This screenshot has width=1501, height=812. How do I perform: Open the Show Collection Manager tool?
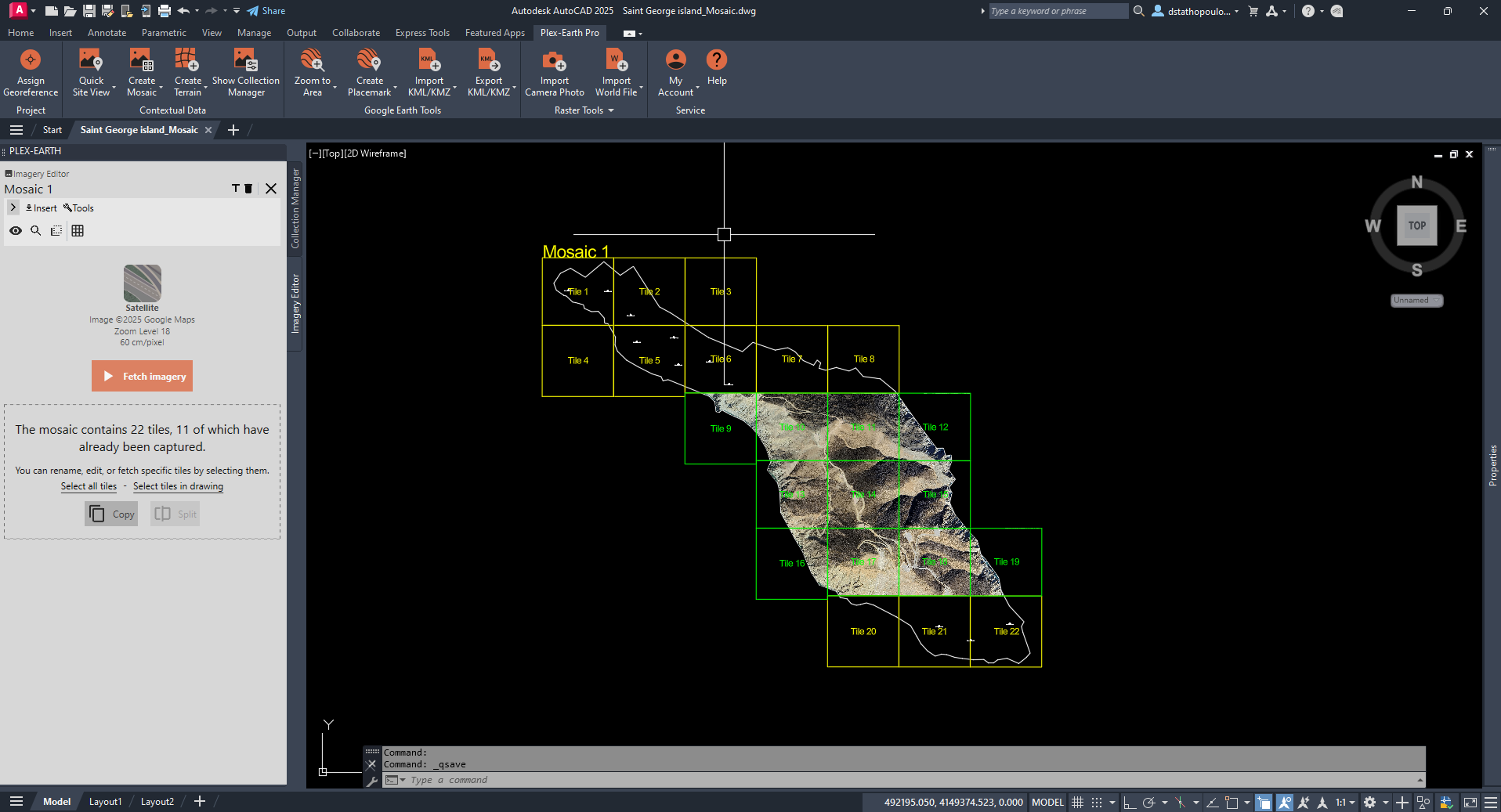tap(246, 72)
